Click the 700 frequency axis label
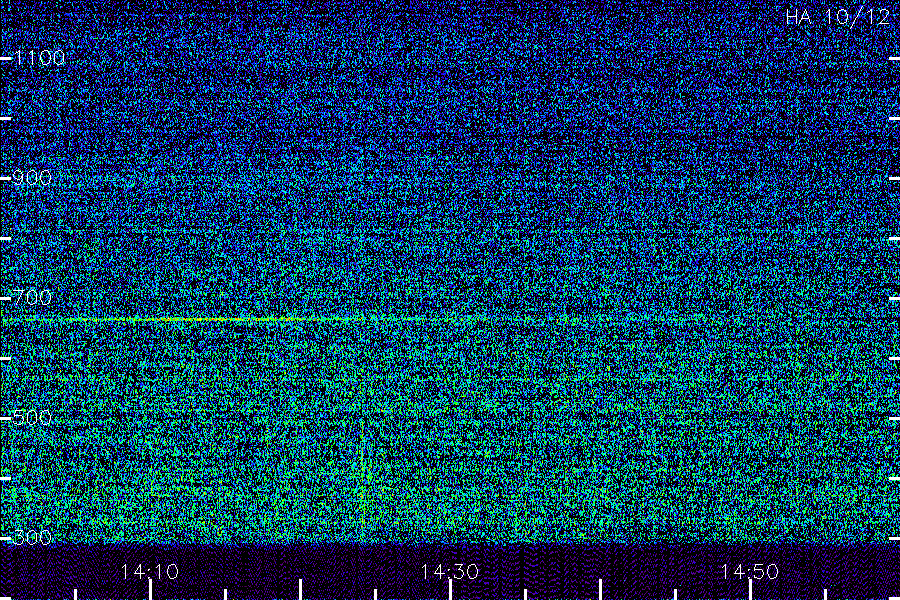The image size is (900, 600). coord(32,297)
